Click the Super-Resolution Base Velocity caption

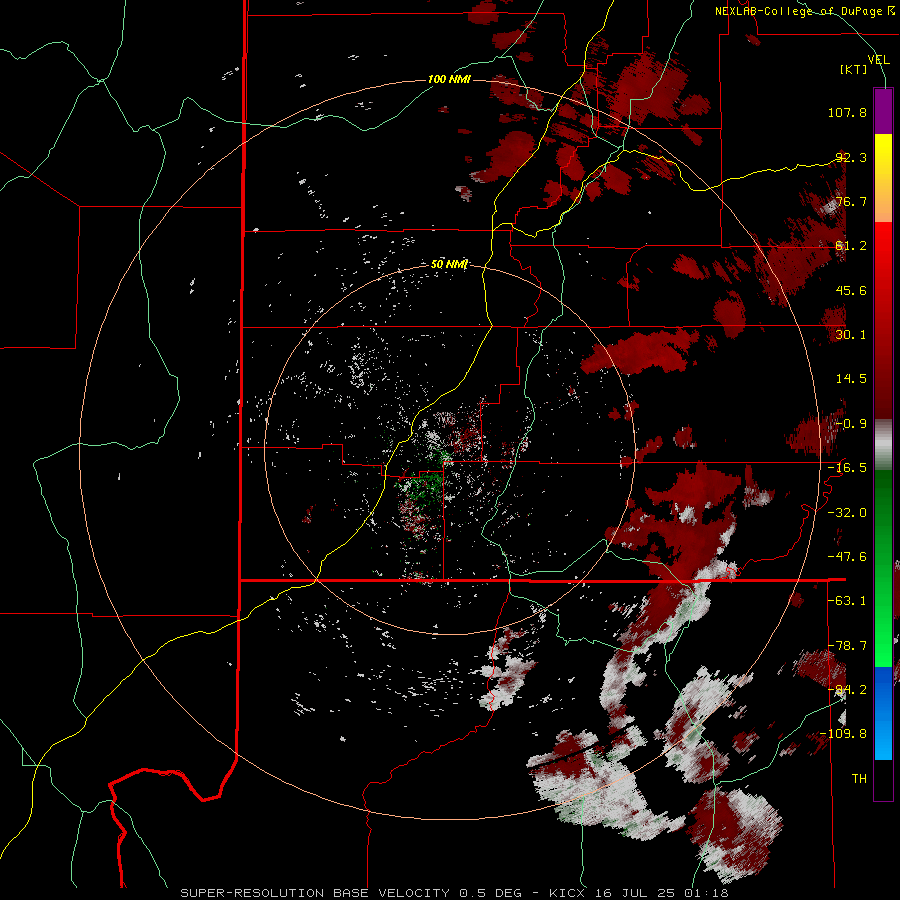[454, 893]
